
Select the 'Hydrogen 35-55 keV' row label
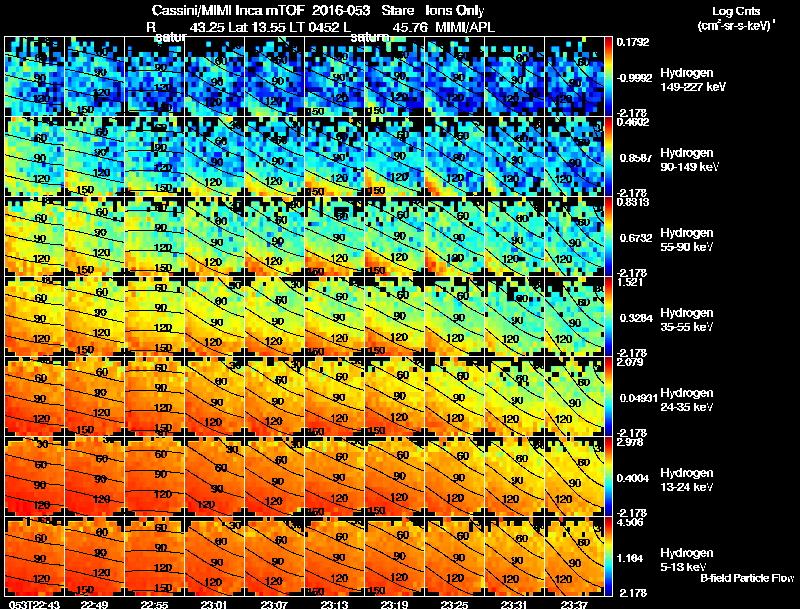click(687, 320)
